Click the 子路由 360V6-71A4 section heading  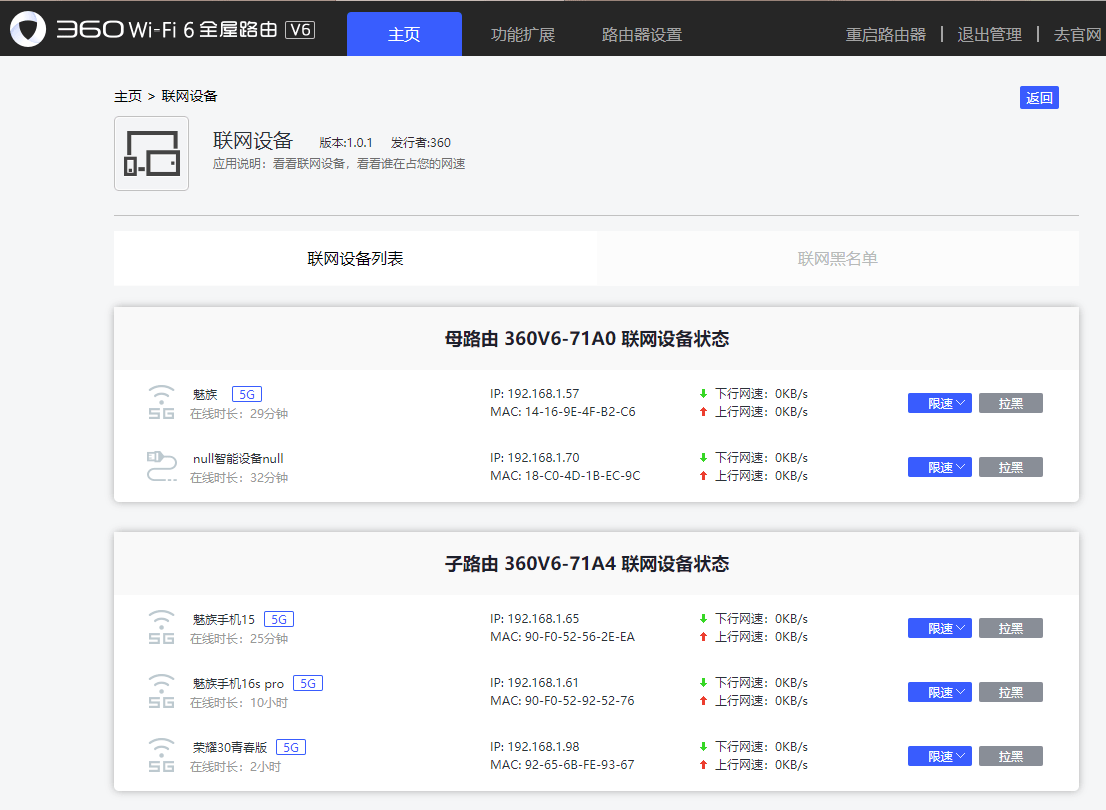pos(587,564)
